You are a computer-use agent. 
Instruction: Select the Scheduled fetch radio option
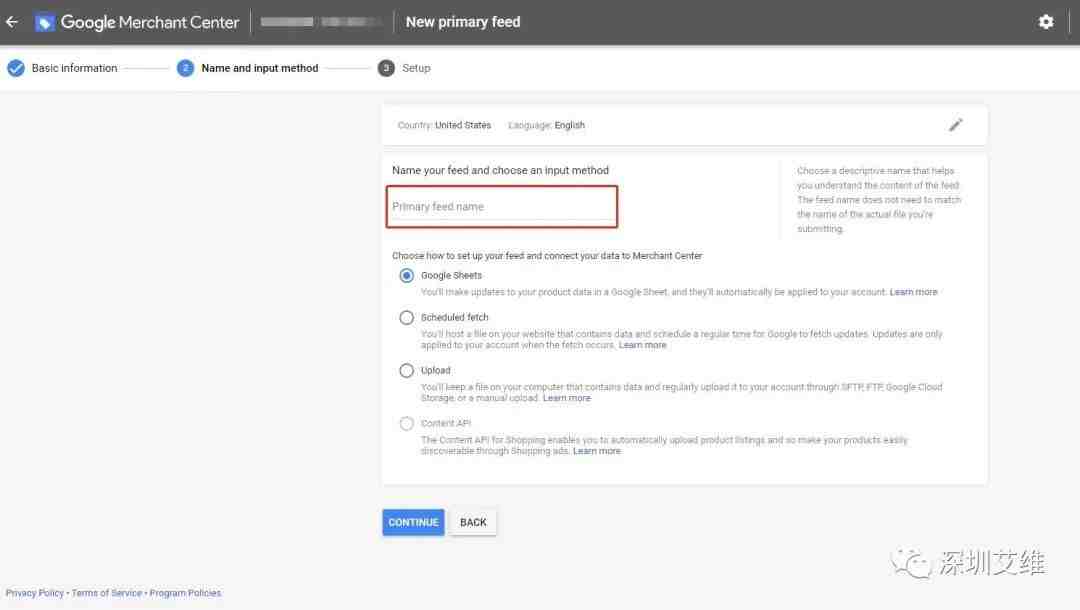click(406, 317)
